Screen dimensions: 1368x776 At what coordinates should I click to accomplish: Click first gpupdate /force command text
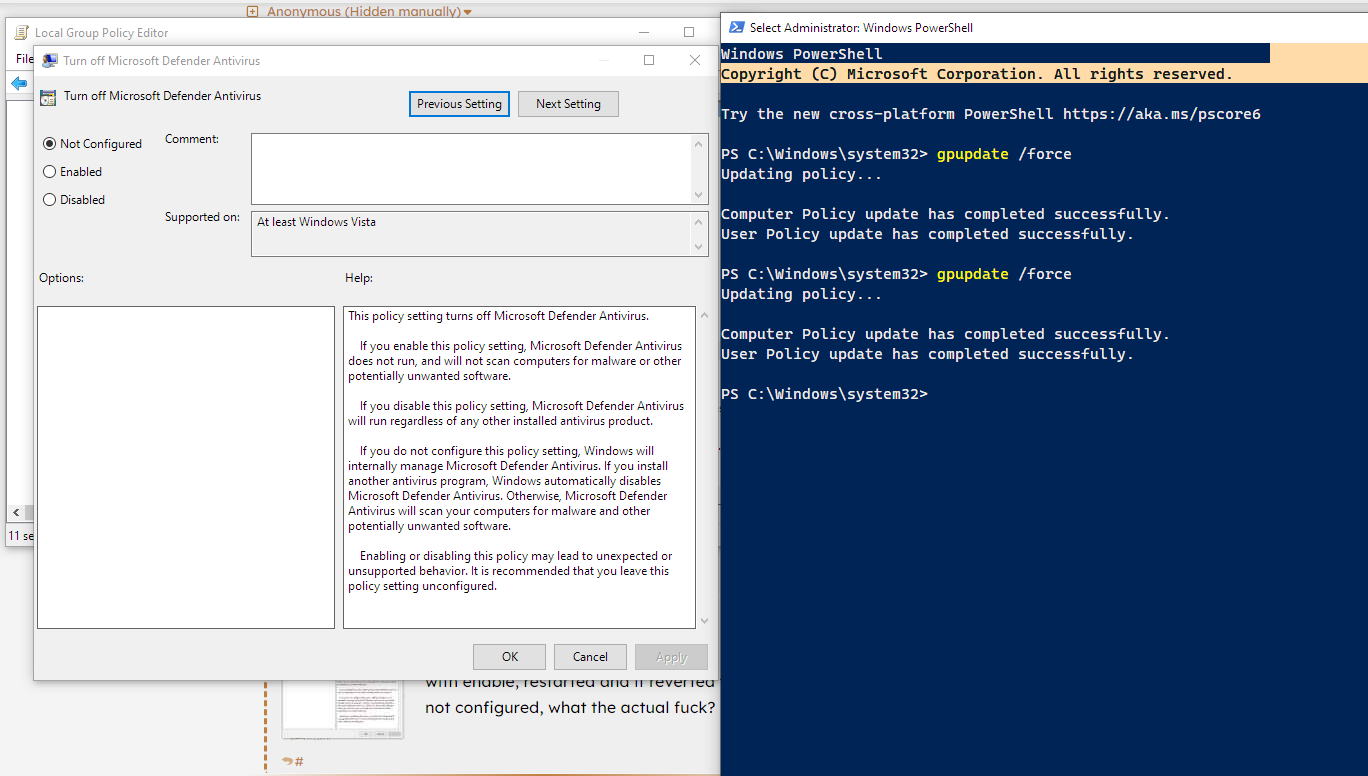click(x=1004, y=154)
